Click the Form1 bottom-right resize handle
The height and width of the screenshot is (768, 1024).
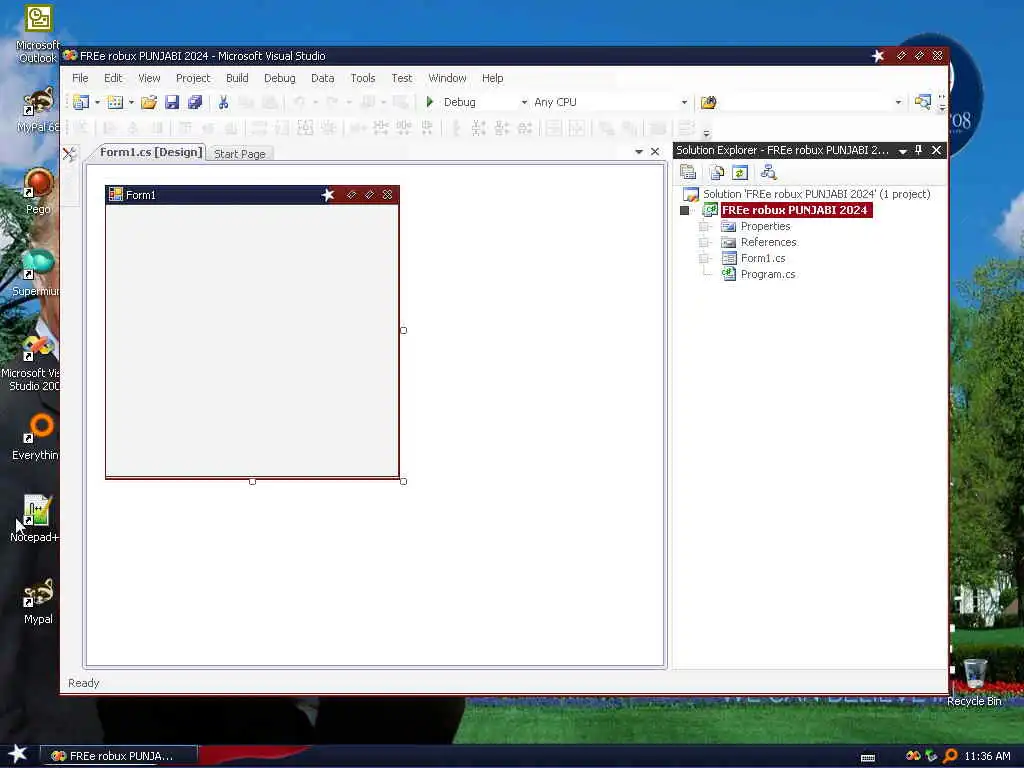[404, 481]
